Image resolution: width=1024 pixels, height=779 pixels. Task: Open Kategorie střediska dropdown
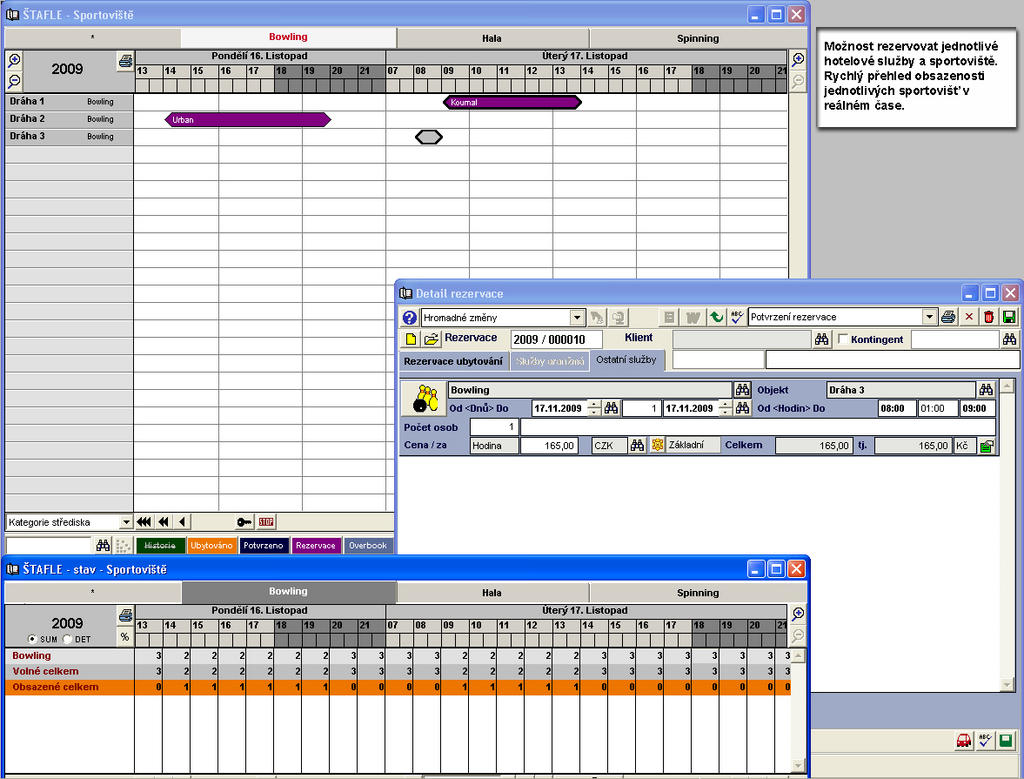[125, 522]
